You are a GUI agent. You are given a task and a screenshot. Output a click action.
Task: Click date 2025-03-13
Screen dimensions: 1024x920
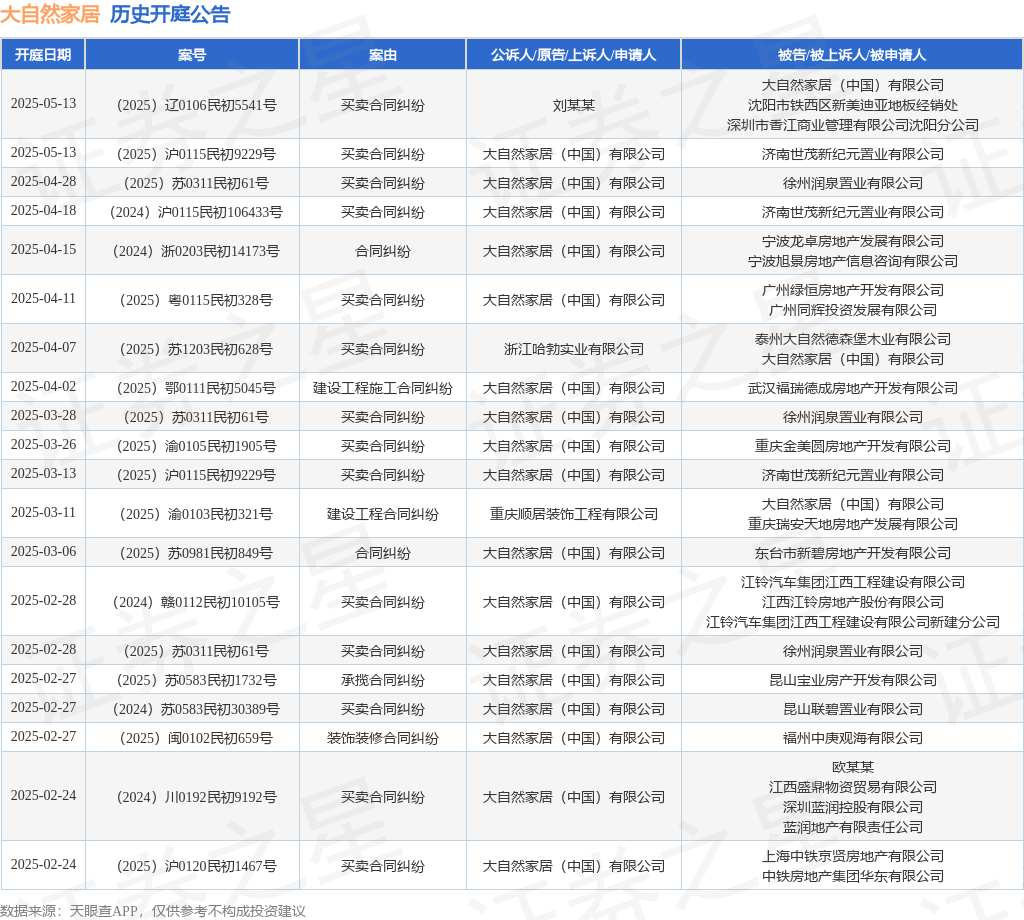(x=43, y=473)
